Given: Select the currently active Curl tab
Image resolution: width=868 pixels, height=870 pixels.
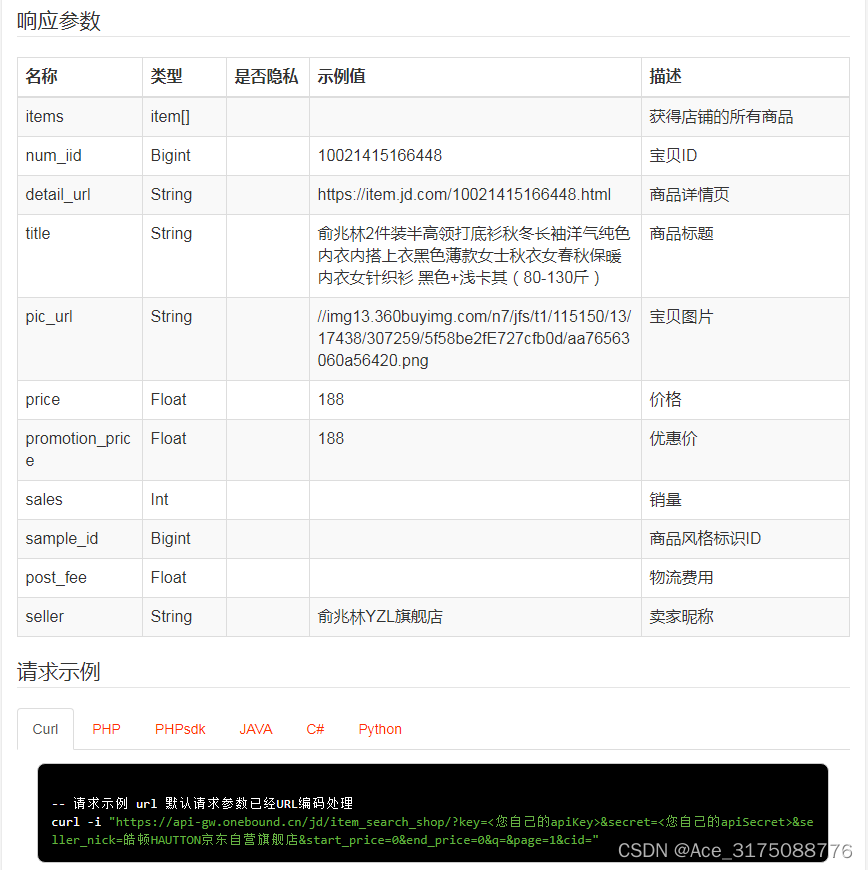Looking at the screenshot, I should coord(45,729).
